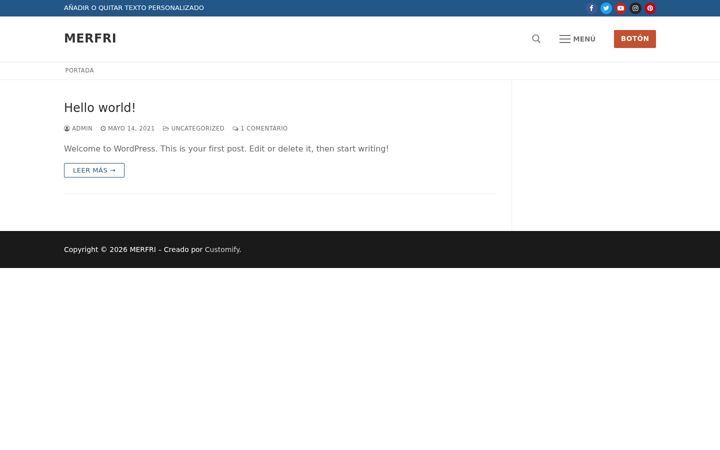The image size is (720, 450).
Task: Open the Twitter social icon
Action: click(x=606, y=8)
